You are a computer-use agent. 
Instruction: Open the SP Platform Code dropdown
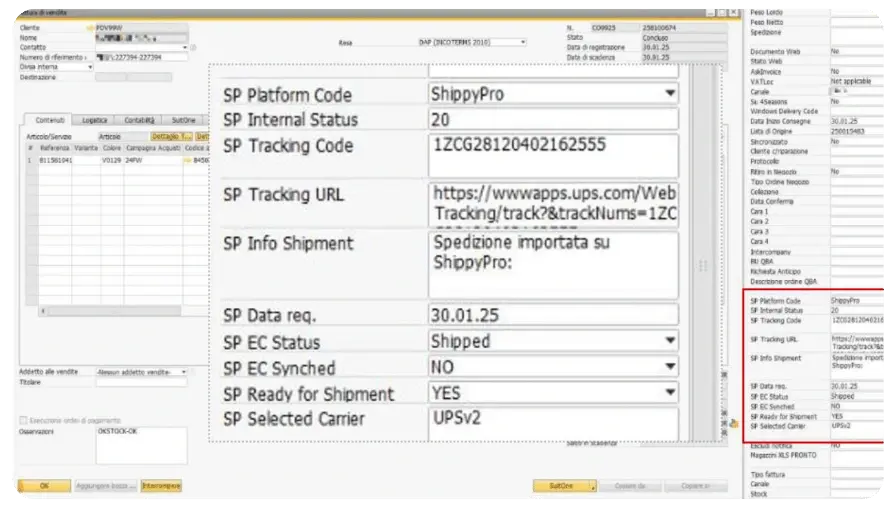pyautogui.click(x=670, y=94)
